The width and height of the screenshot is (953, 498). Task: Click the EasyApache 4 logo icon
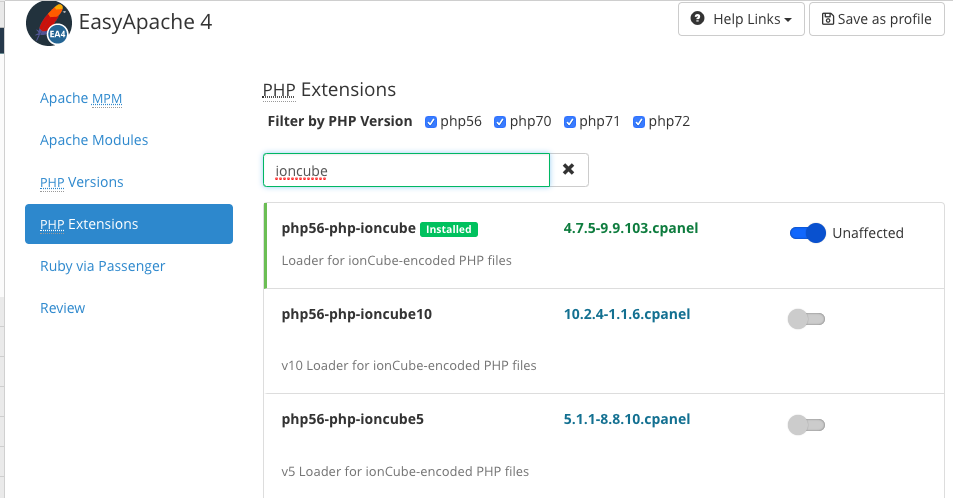[49, 24]
